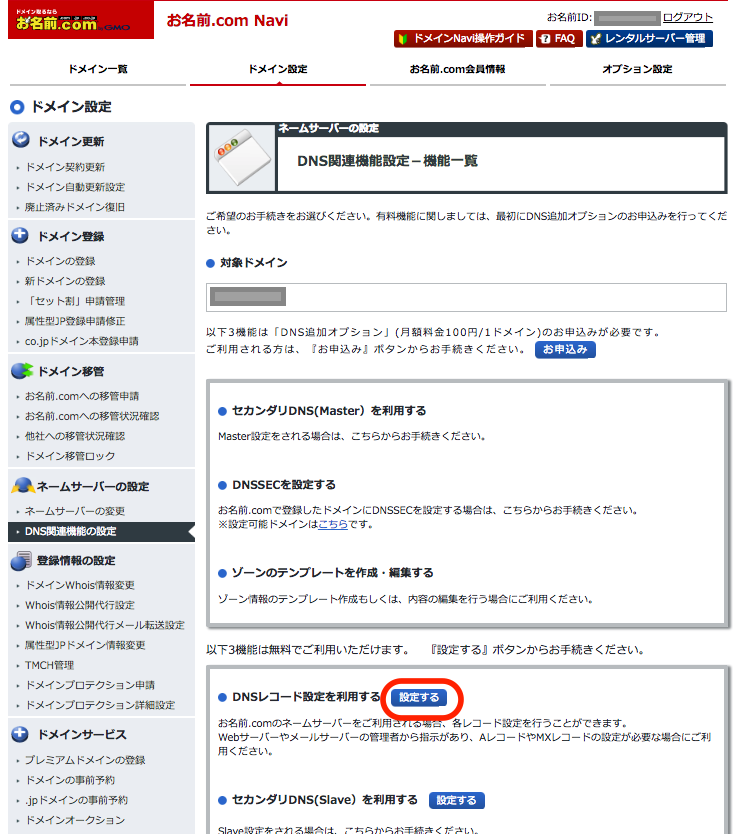
Task: Click the 登録情報の設定 section icon
Action: (21, 561)
